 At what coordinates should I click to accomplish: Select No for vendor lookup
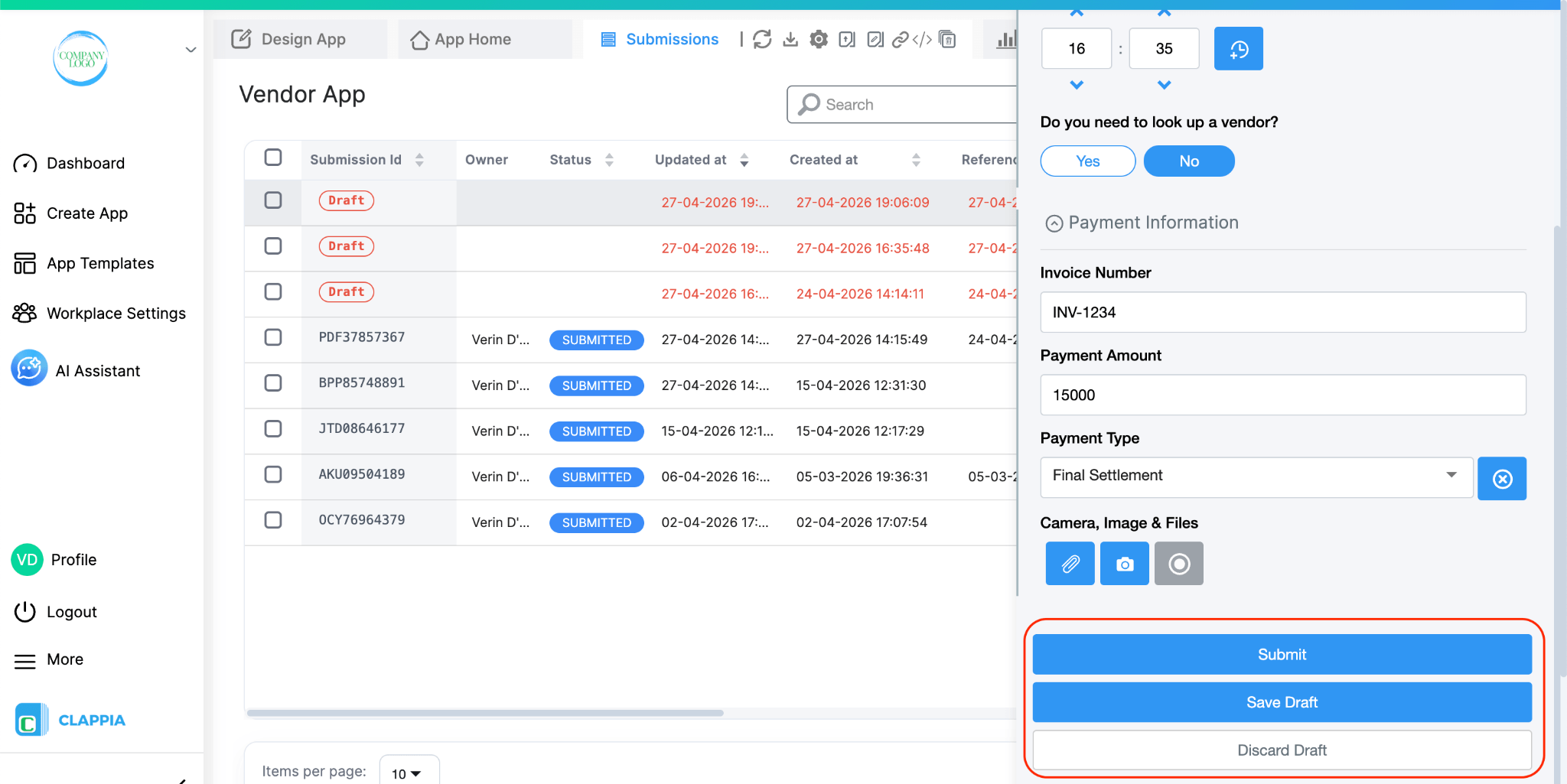(1189, 161)
